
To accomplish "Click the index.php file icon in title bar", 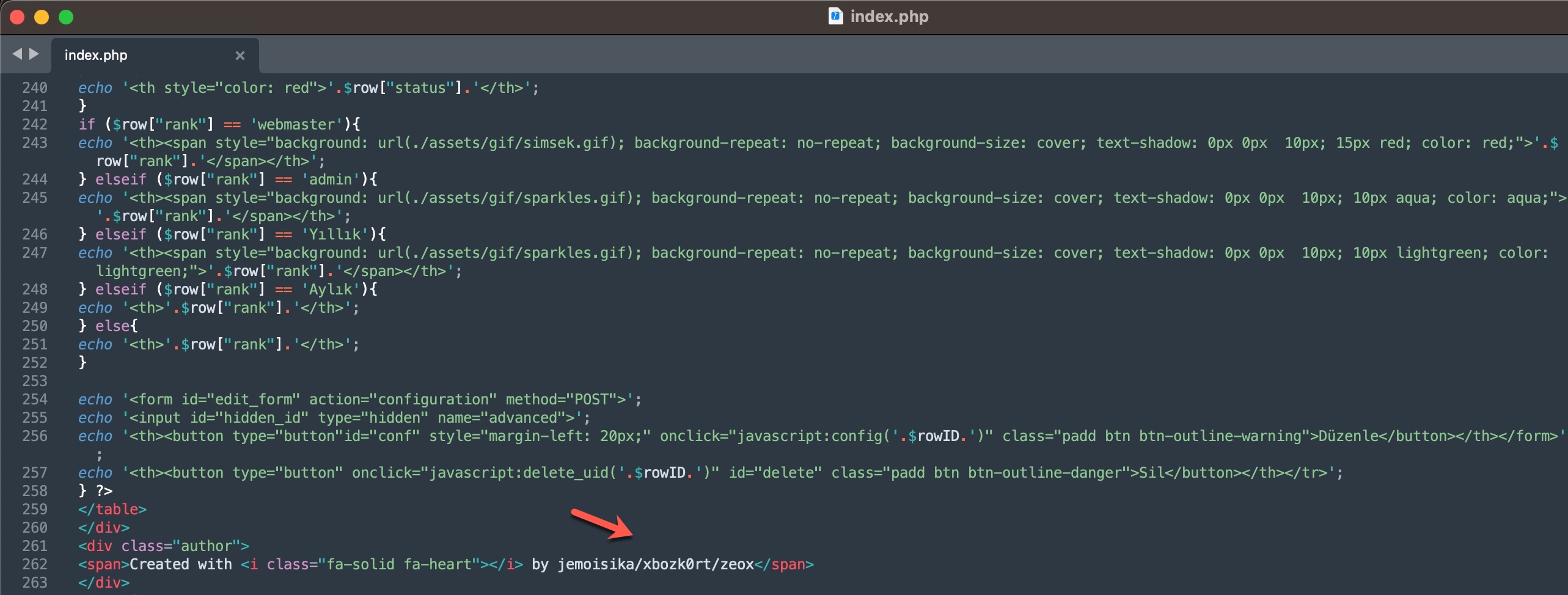I will 835,16.
